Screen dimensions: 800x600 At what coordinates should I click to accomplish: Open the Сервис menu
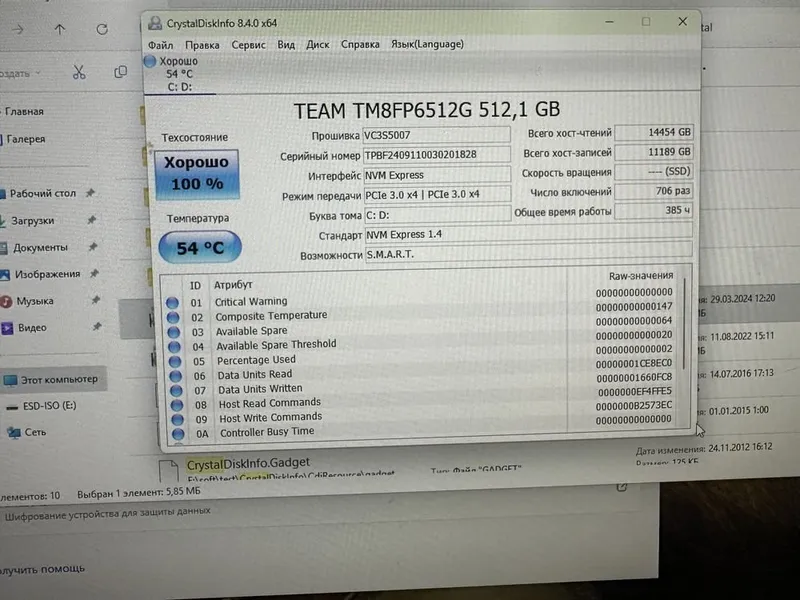pyautogui.click(x=248, y=45)
